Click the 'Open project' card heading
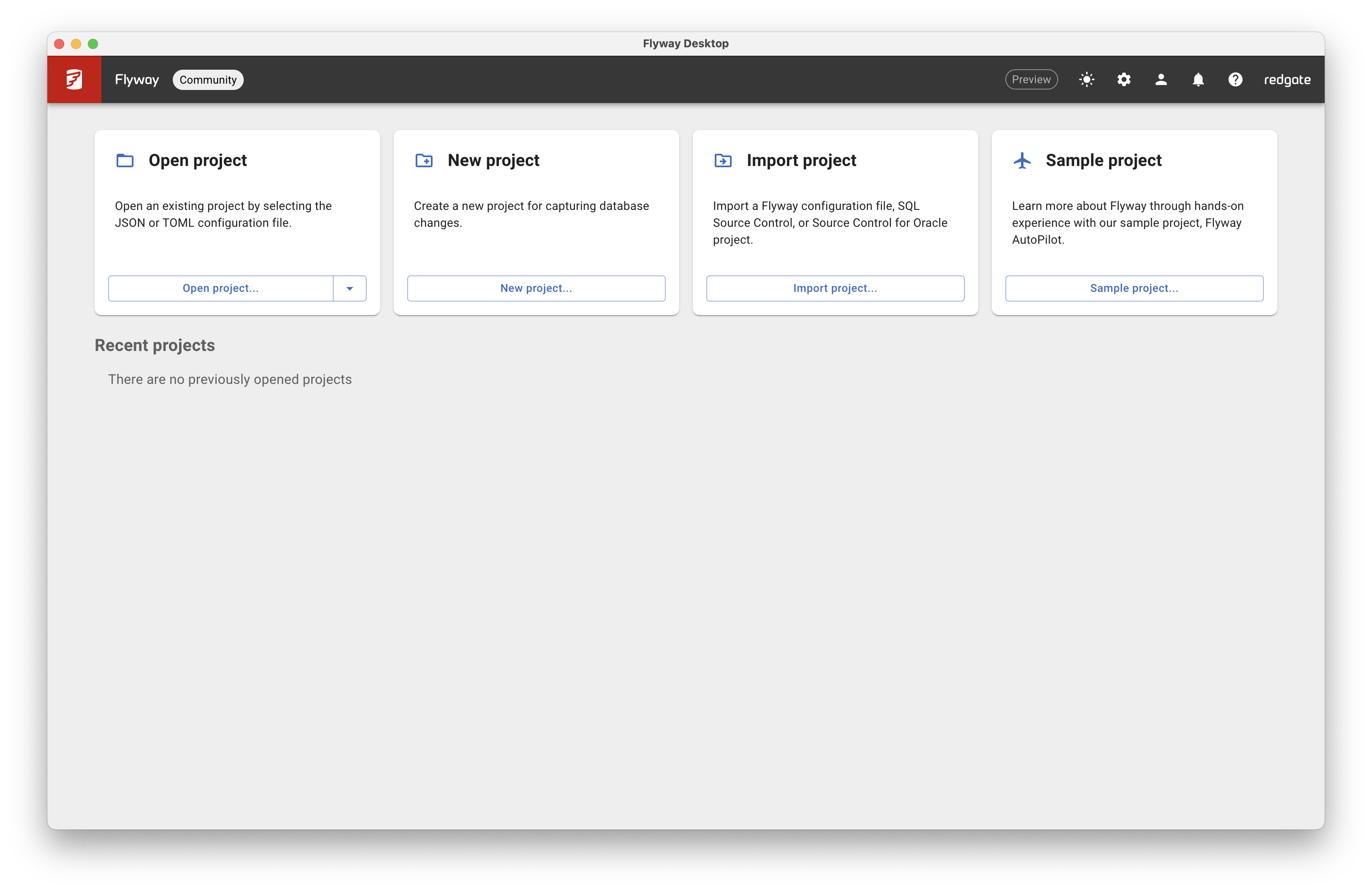The height and width of the screenshot is (892, 1372). [198, 160]
